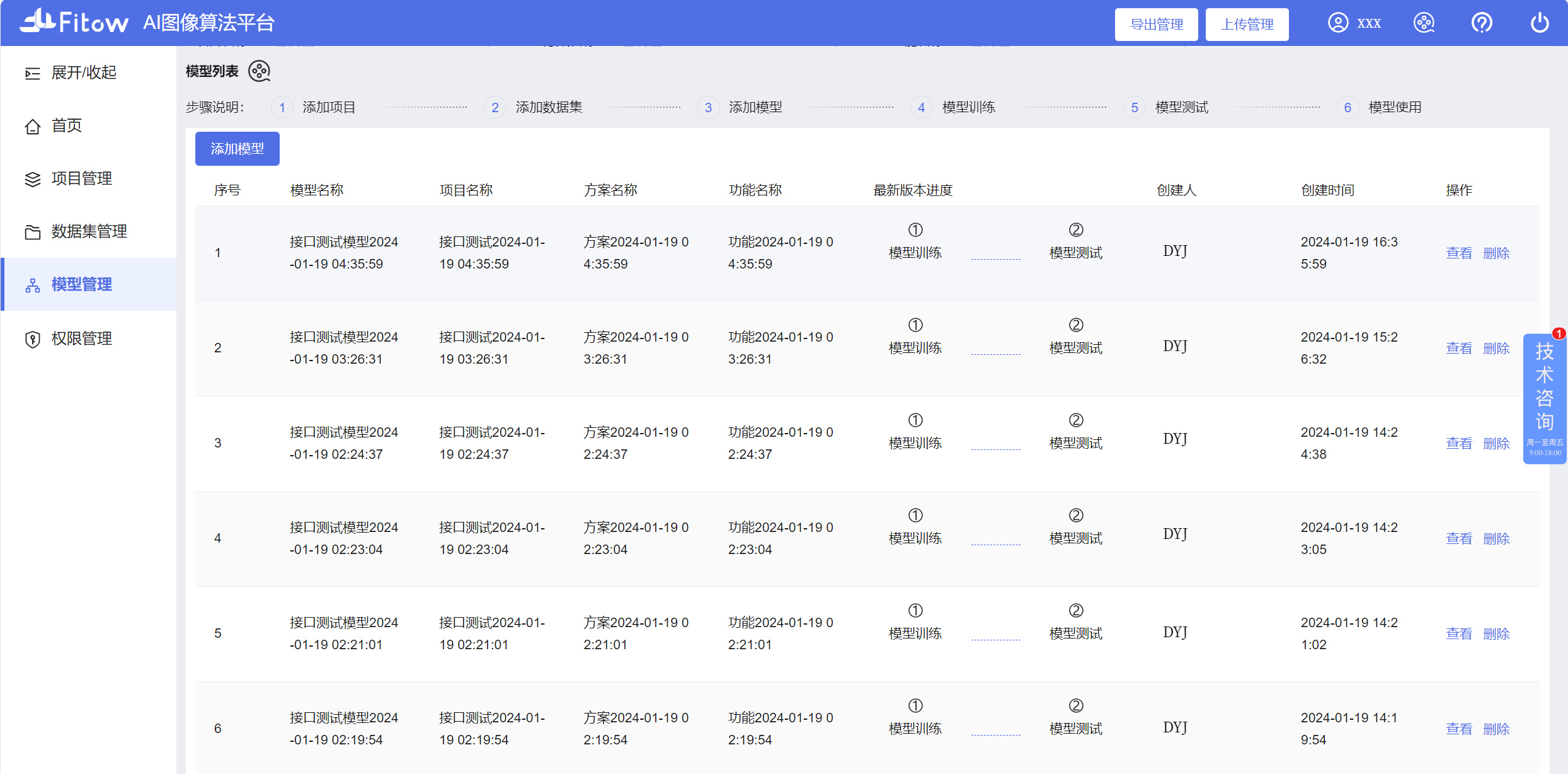Click 查看 for row 4
Screen dimensions: 1568x774
1459,538
